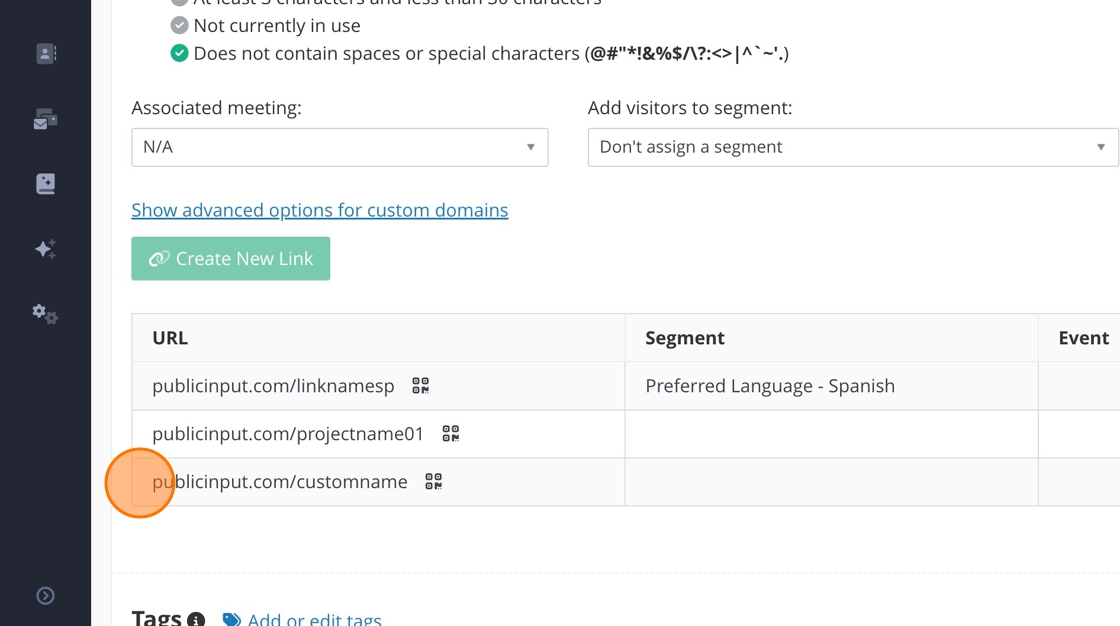The image size is (1120, 626).
Task: Open the settings gears sidebar icon
Action: pos(46,314)
